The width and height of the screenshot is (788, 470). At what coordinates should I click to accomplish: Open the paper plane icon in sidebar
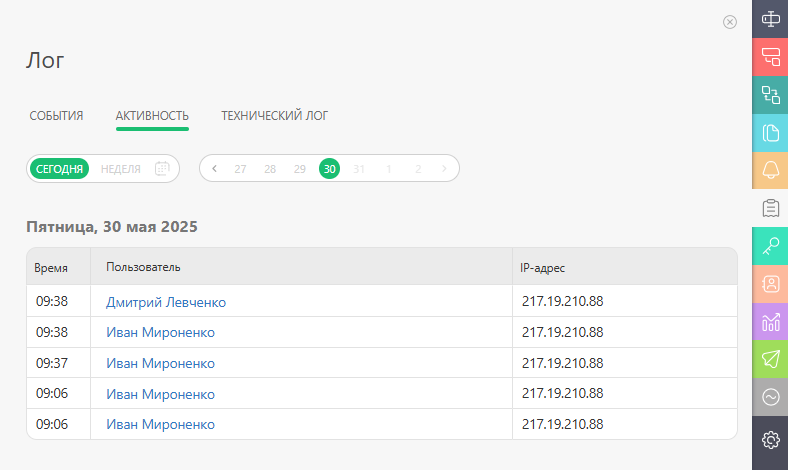point(770,359)
